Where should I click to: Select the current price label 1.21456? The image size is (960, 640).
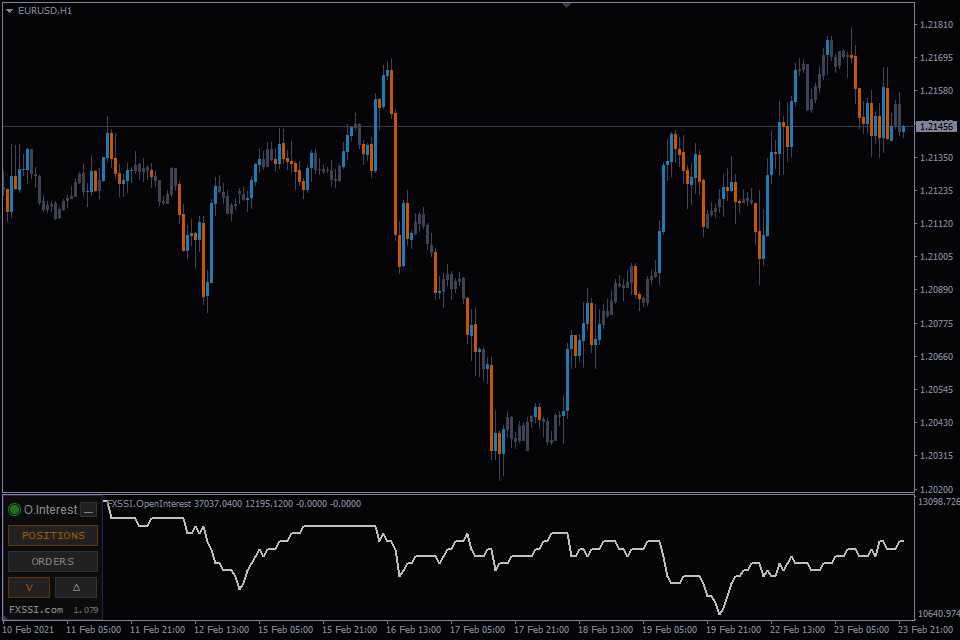[x=936, y=126]
